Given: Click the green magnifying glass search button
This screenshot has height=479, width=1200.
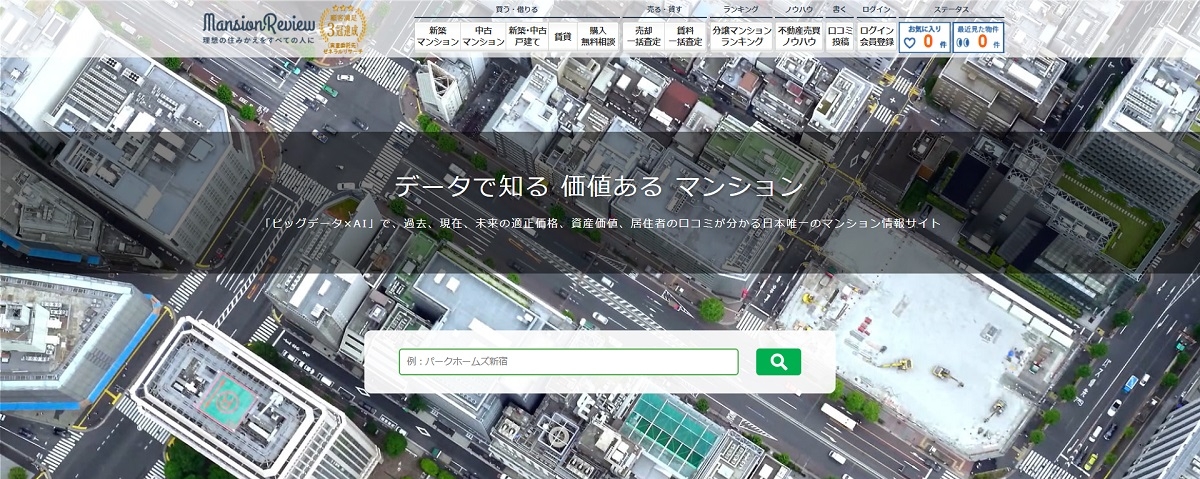Looking at the screenshot, I should point(778,362).
